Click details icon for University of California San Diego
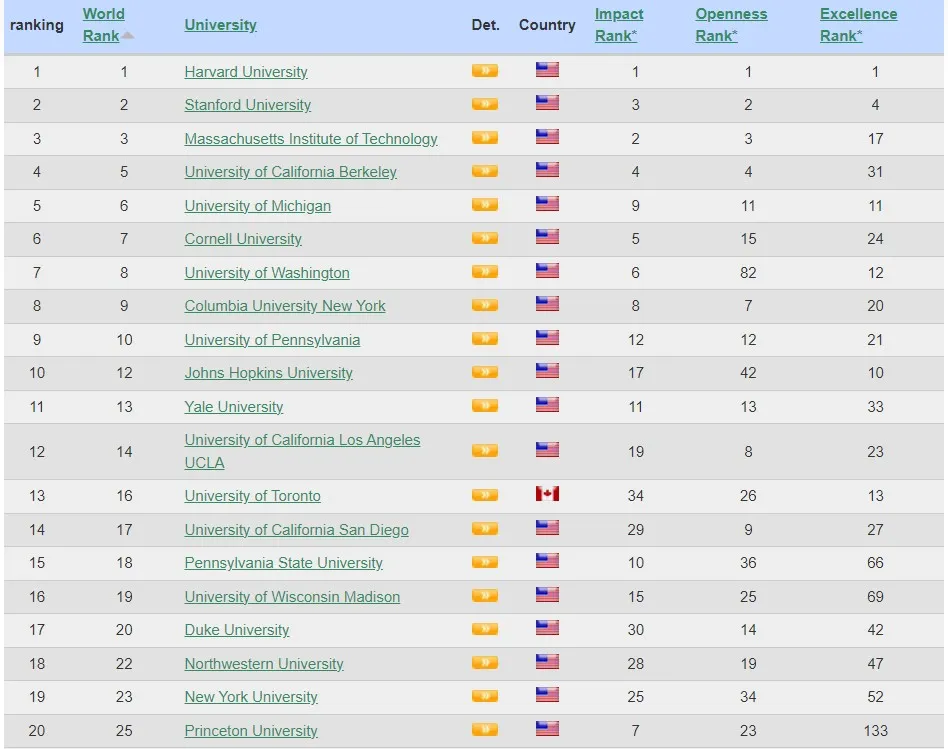Image resolution: width=948 pixels, height=749 pixels. point(485,529)
